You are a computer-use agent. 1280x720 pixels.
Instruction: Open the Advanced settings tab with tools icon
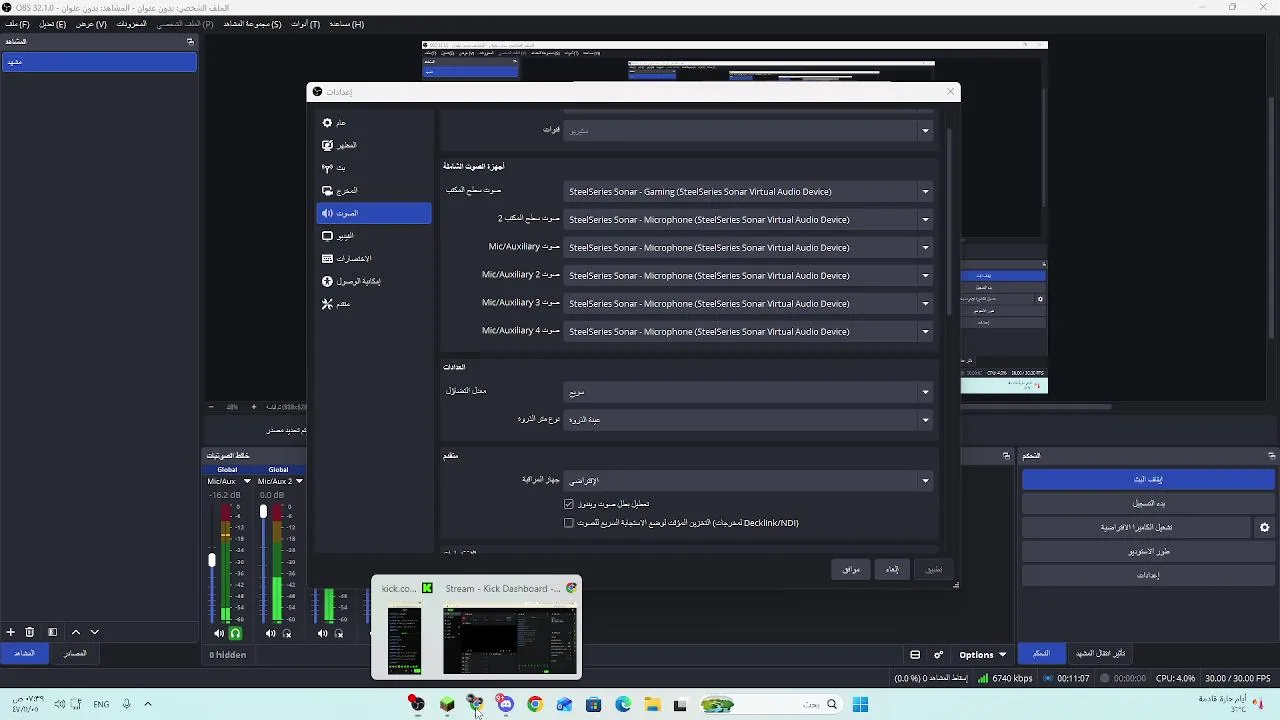pyautogui.click(x=373, y=303)
